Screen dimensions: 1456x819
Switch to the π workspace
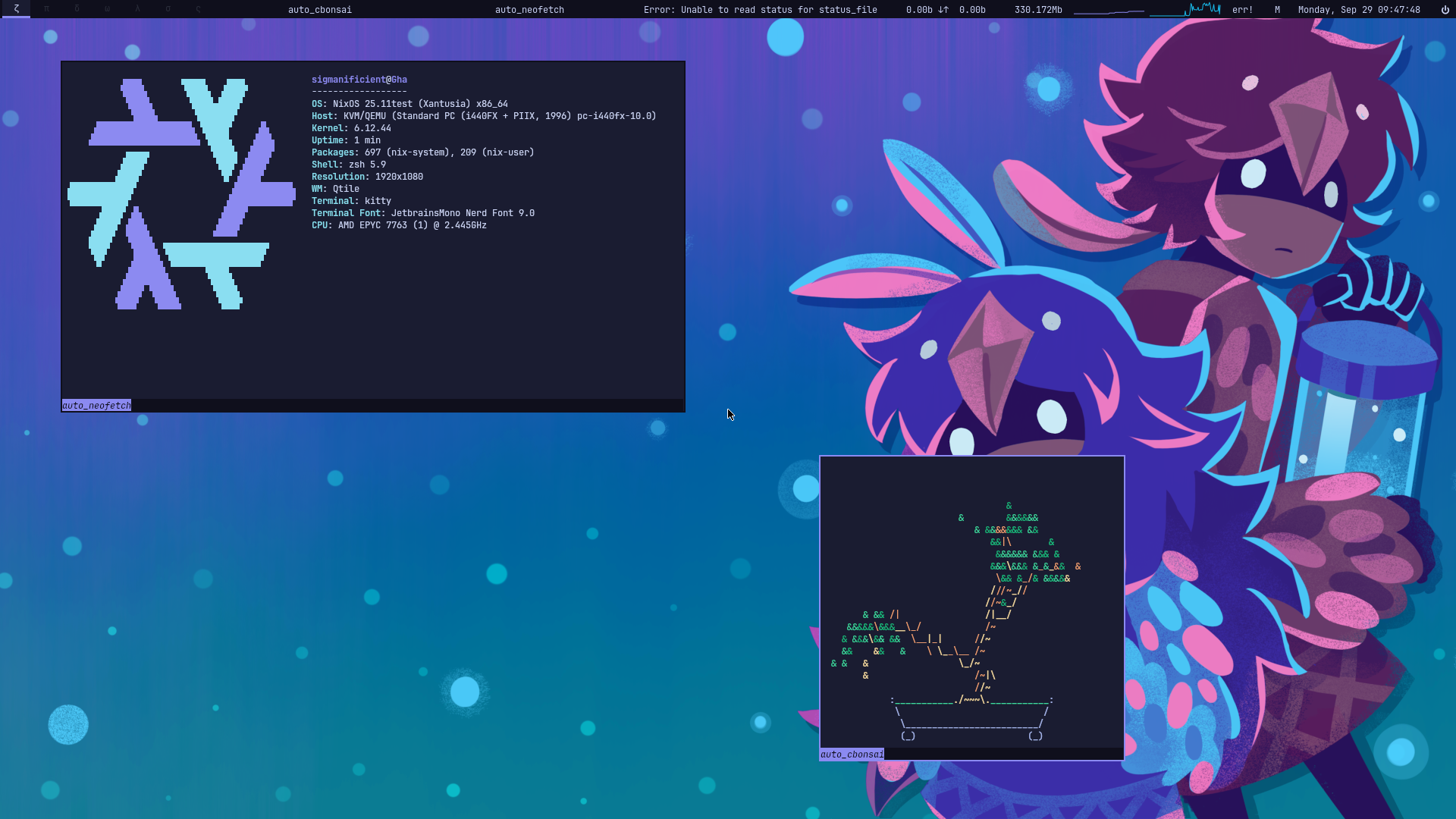[x=46, y=9]
